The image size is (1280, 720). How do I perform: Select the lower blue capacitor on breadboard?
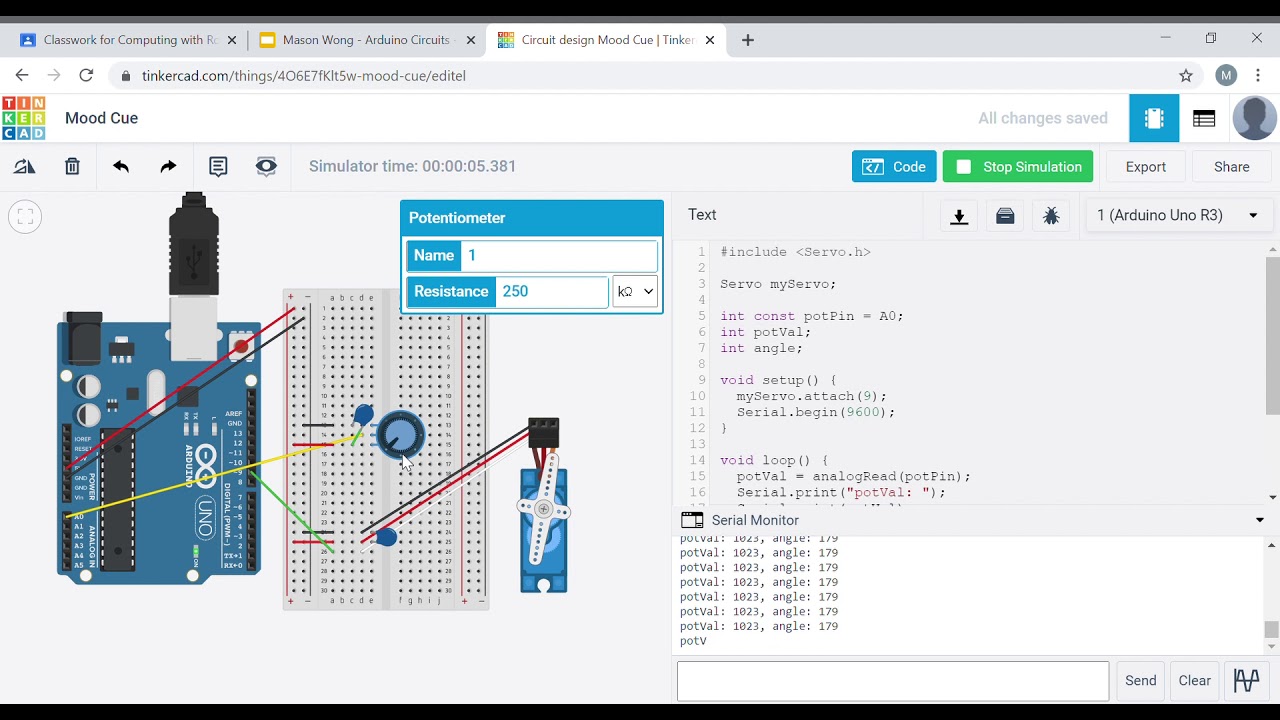coord(386,538)
